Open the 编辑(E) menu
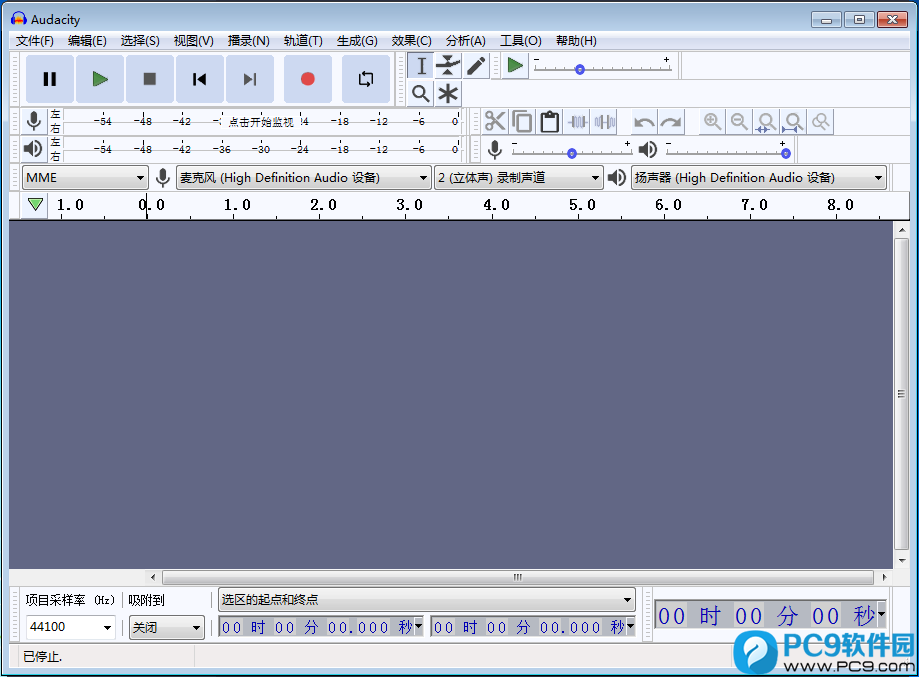Screen dimensions: 919x677 [x=87, y=40]
